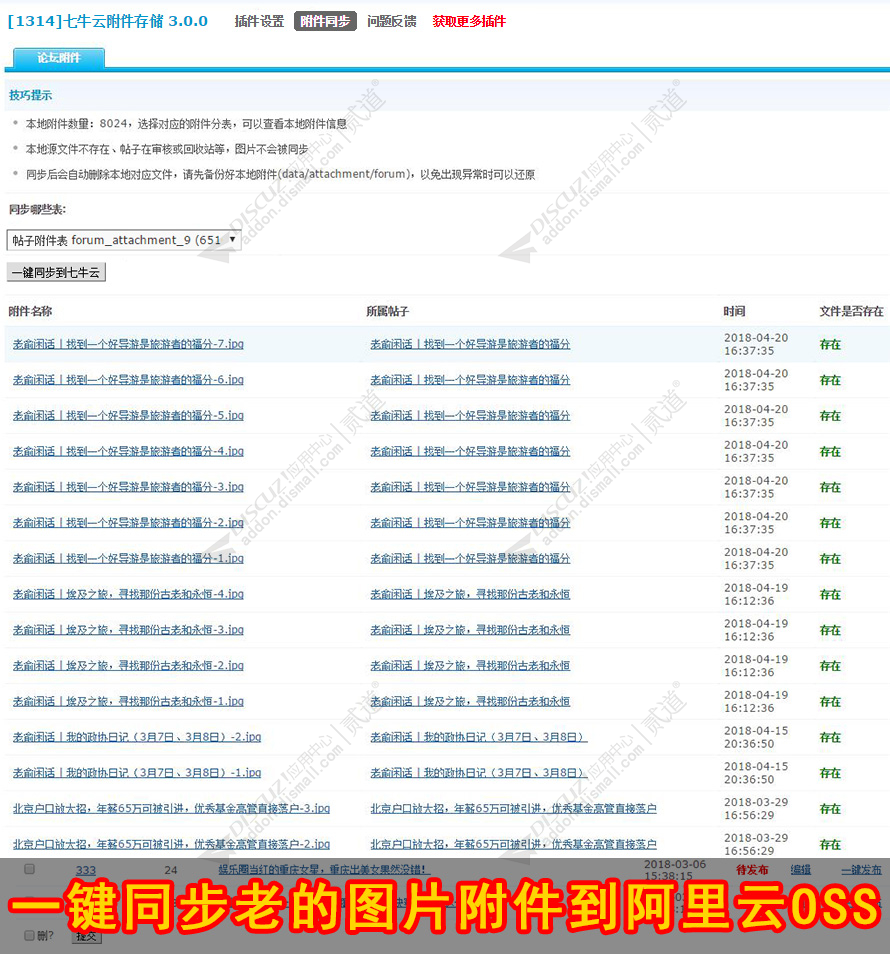Screen dimensions: 890x954
Task: Open the 问题反馈 menu item
Action: [x=392, y=21]
